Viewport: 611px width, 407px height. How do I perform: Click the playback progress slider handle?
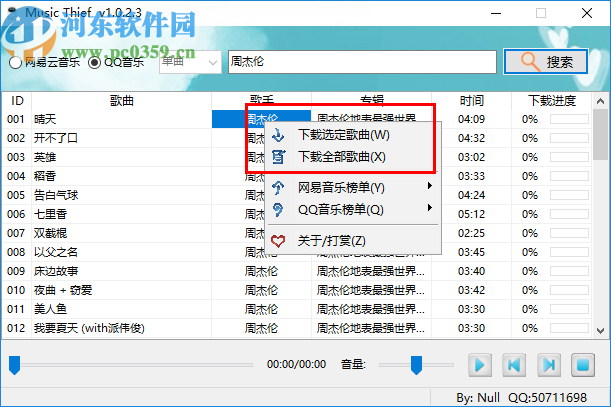pos(14,365)
